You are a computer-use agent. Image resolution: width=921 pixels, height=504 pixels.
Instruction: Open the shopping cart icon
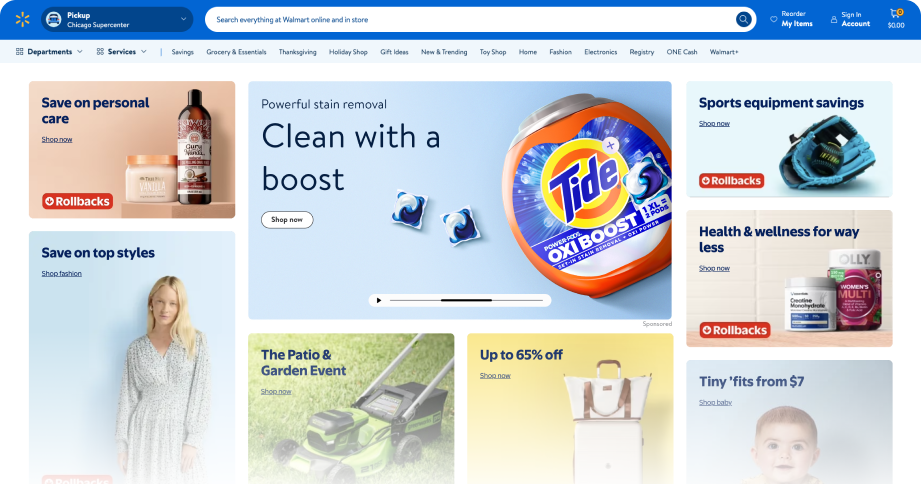[896, 14]
